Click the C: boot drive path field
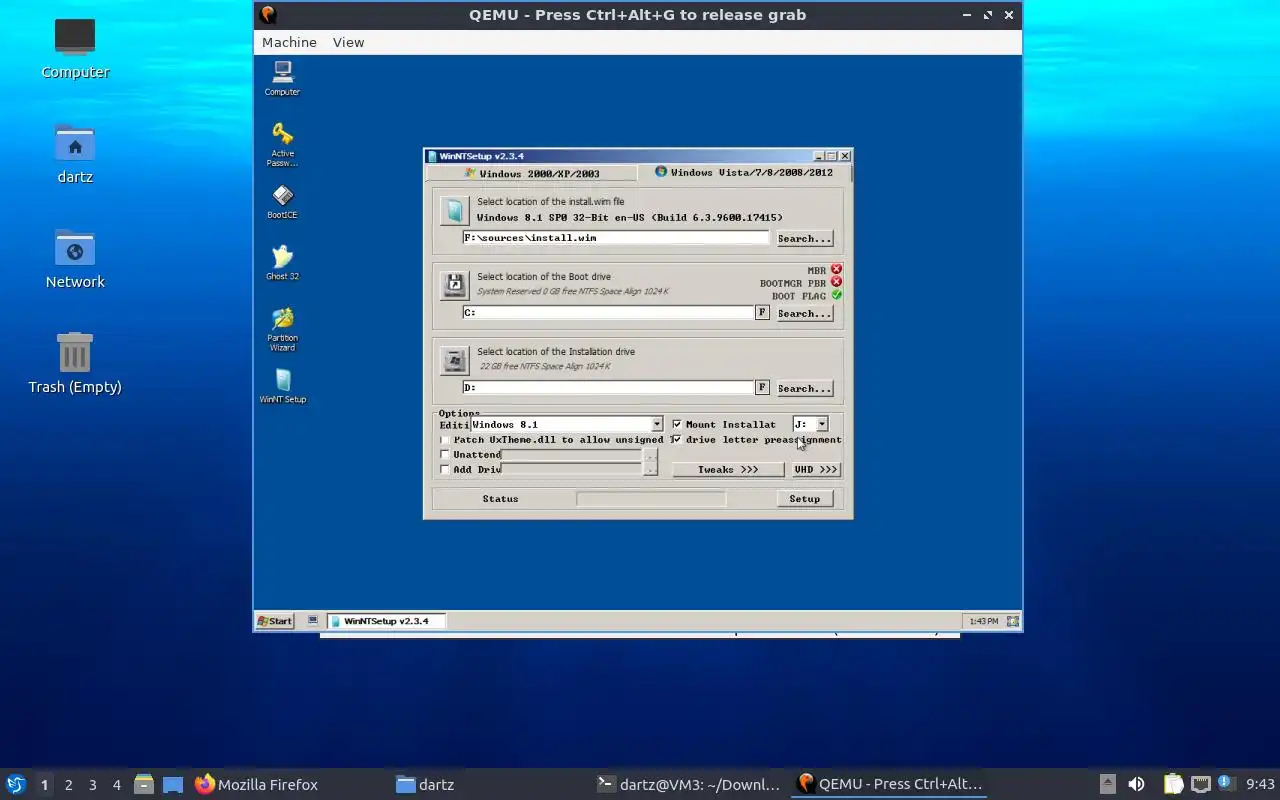The height and width of the screenshot is (800, 1280). click(608, 313)
